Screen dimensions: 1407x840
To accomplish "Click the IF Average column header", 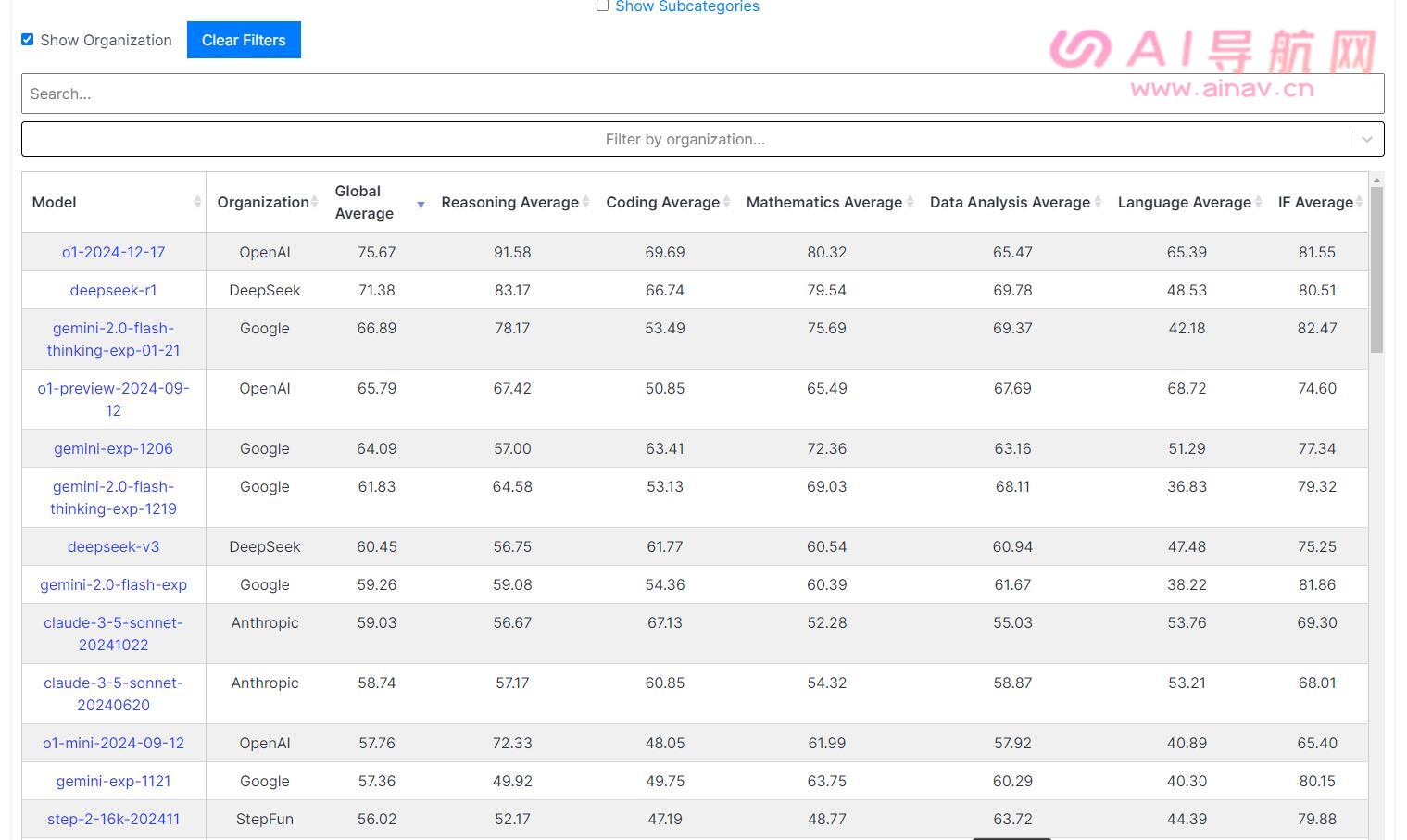I will coord(1316,202).
